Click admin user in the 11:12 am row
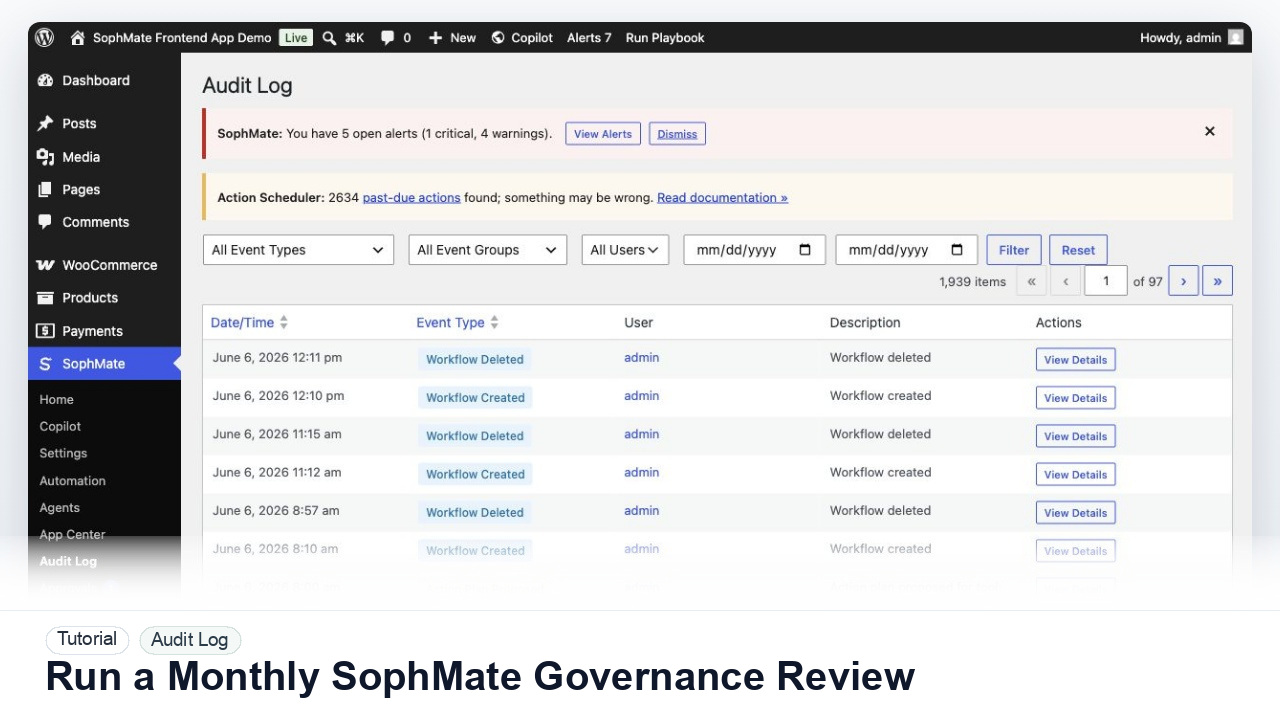This screenshot has height=720, width=1280. 641,473
